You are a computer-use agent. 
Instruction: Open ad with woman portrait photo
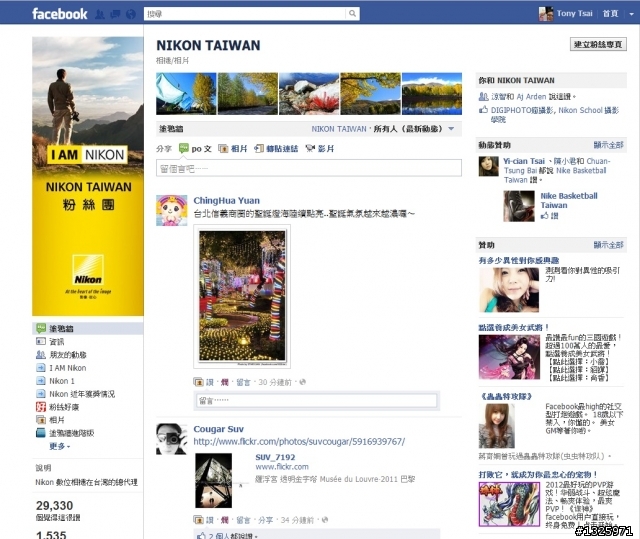(509, 290)
